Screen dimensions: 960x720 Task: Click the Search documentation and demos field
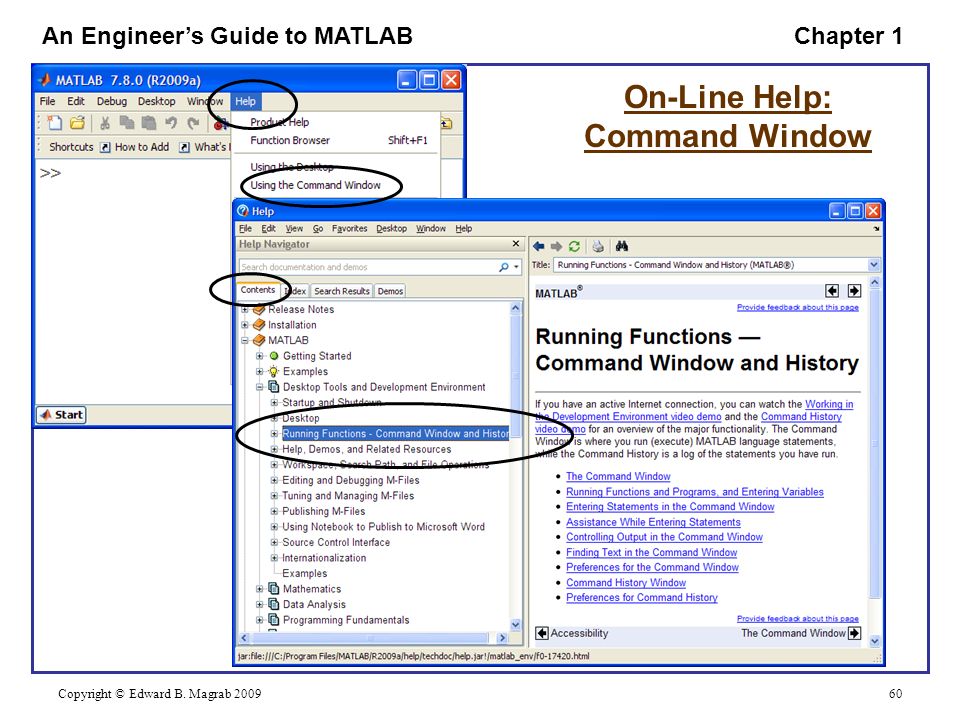point(368,267)
